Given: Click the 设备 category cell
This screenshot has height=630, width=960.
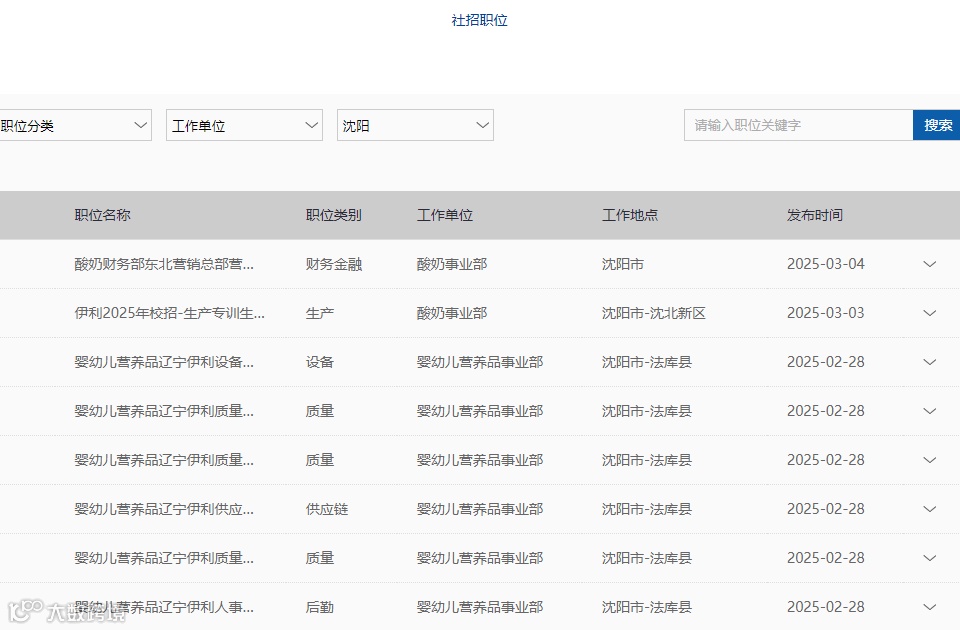Looking at the screenshot, I should click(320, 362).
